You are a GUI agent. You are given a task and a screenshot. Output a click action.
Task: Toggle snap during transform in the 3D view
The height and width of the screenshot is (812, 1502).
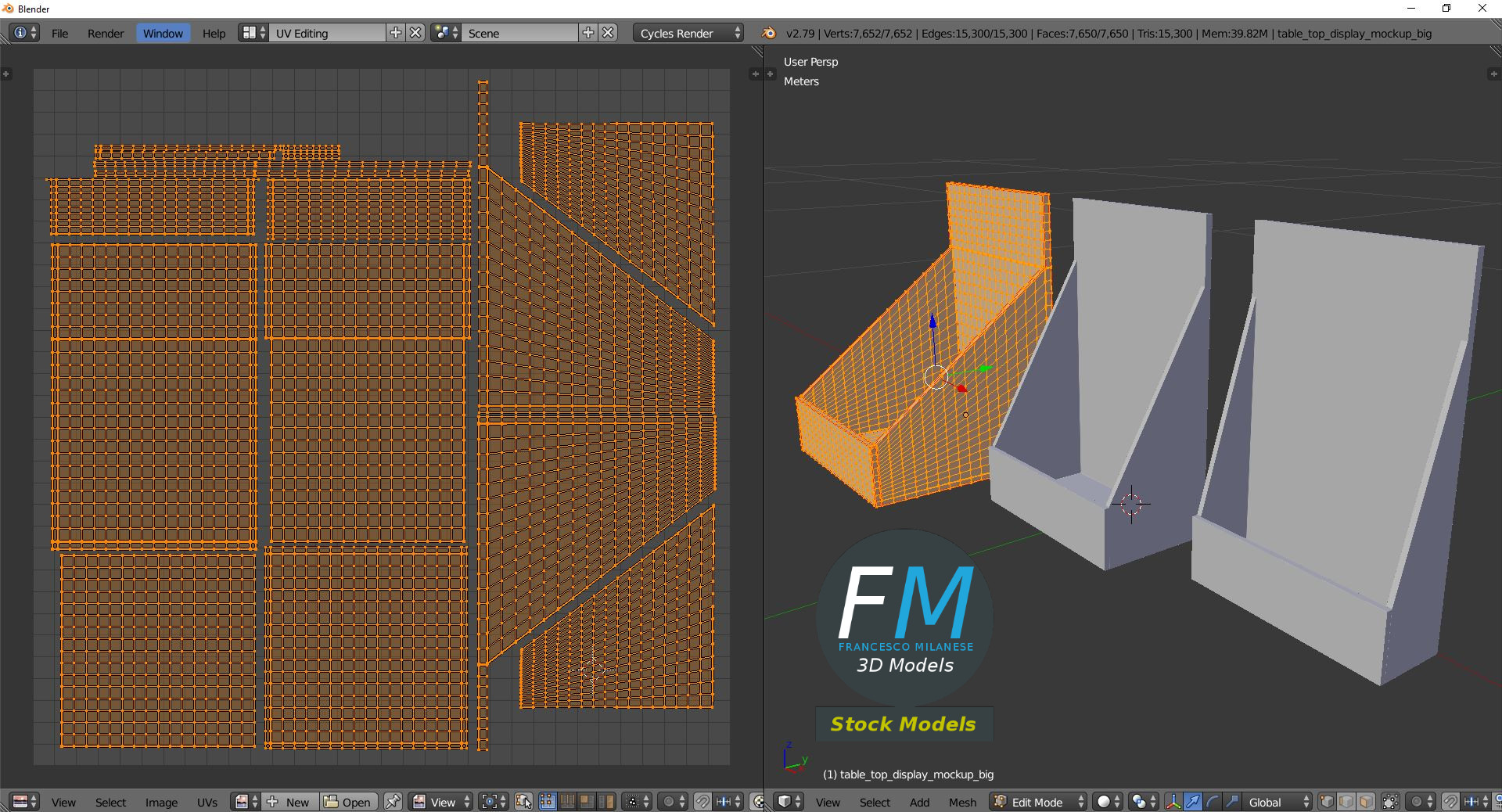(x=1450, y=802)
